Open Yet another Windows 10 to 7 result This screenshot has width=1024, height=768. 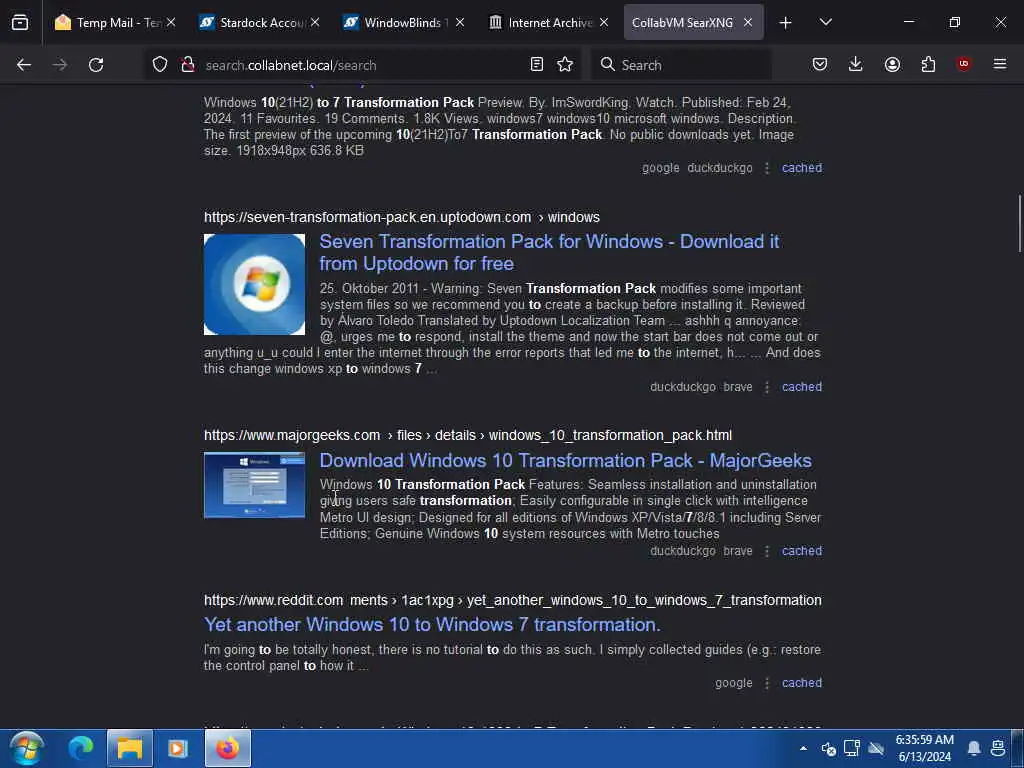tap(432, 625)
